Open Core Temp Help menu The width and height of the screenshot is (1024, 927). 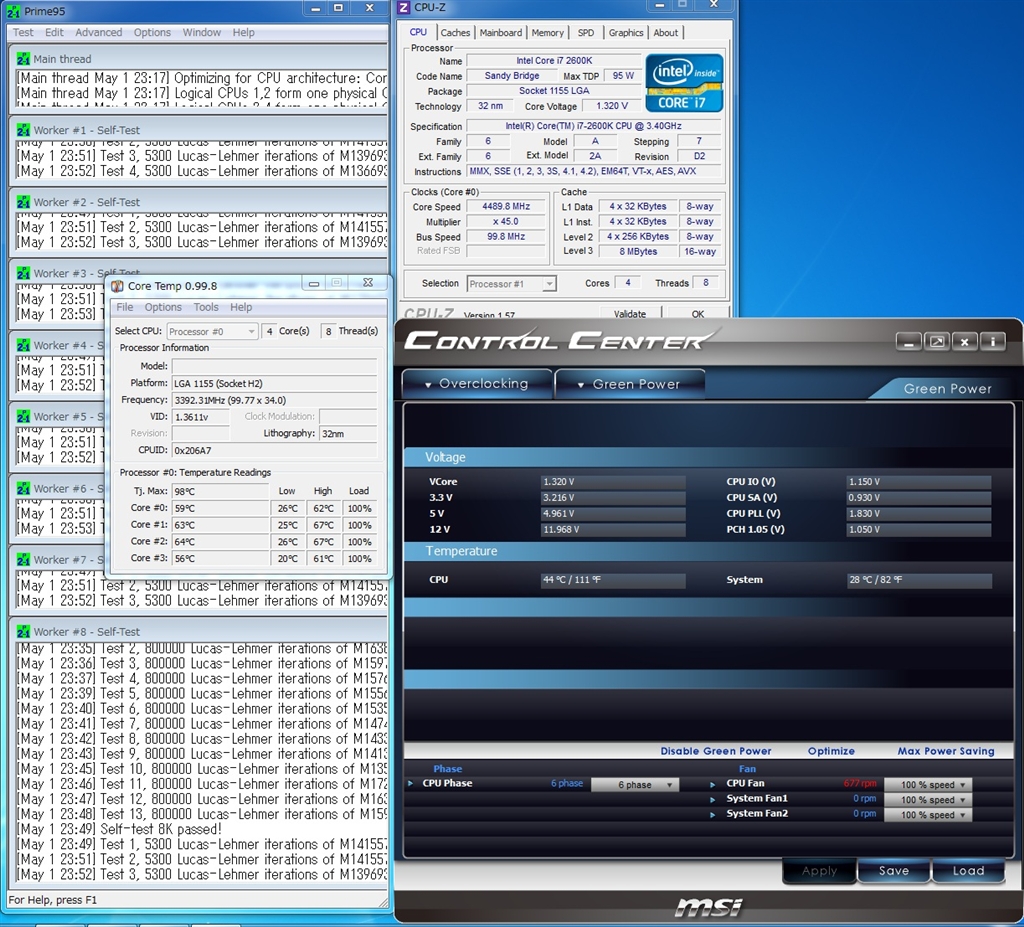[x=241, y=307]
